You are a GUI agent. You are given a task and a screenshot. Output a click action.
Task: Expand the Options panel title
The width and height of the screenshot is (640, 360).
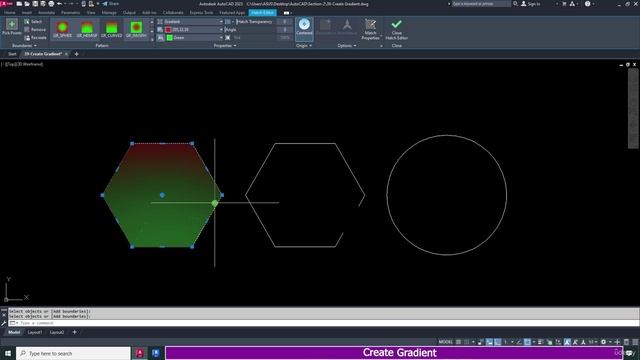(x=347, y=46)
